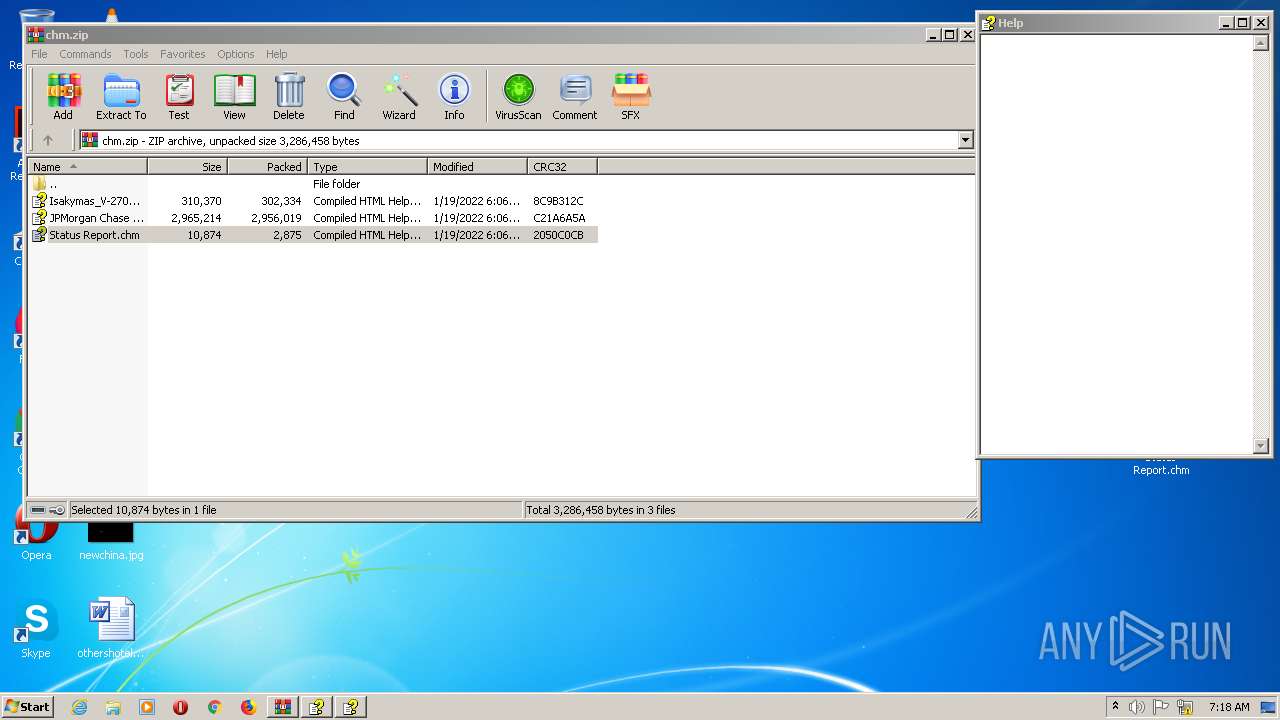Click the volume icon in system tray
Image resolution: width=1280 pixels, height=720 pixels.
[1136, 707]
